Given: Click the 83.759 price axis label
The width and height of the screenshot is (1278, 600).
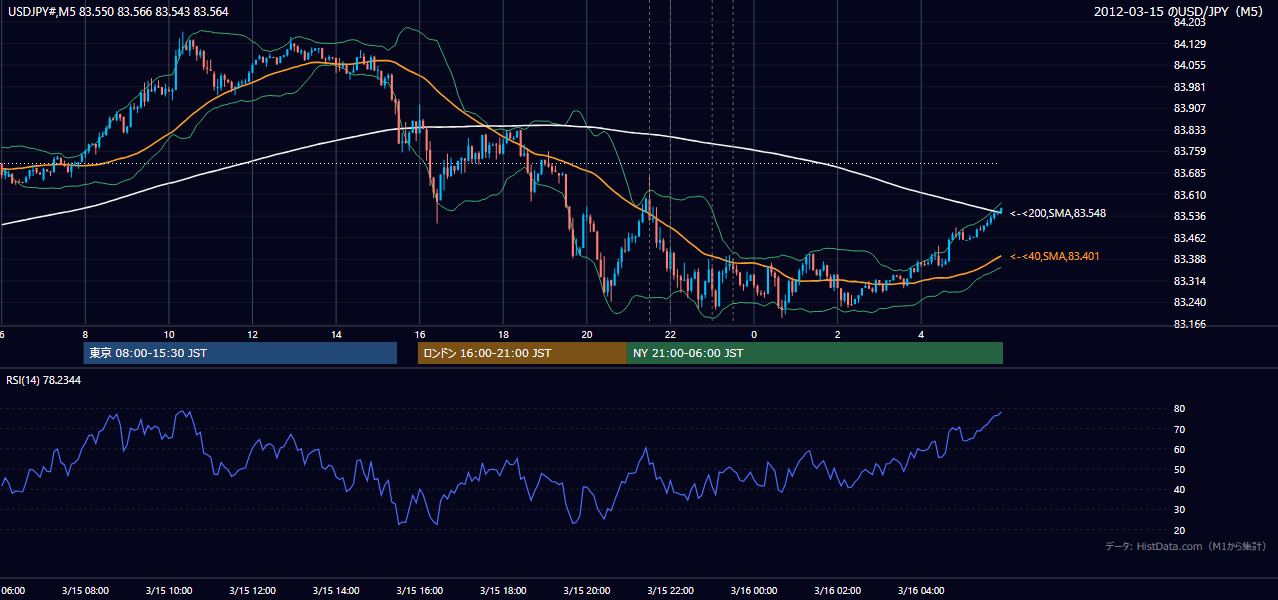Looking at the screenshot, I should pyautogui.click(x=1190, y=151).
